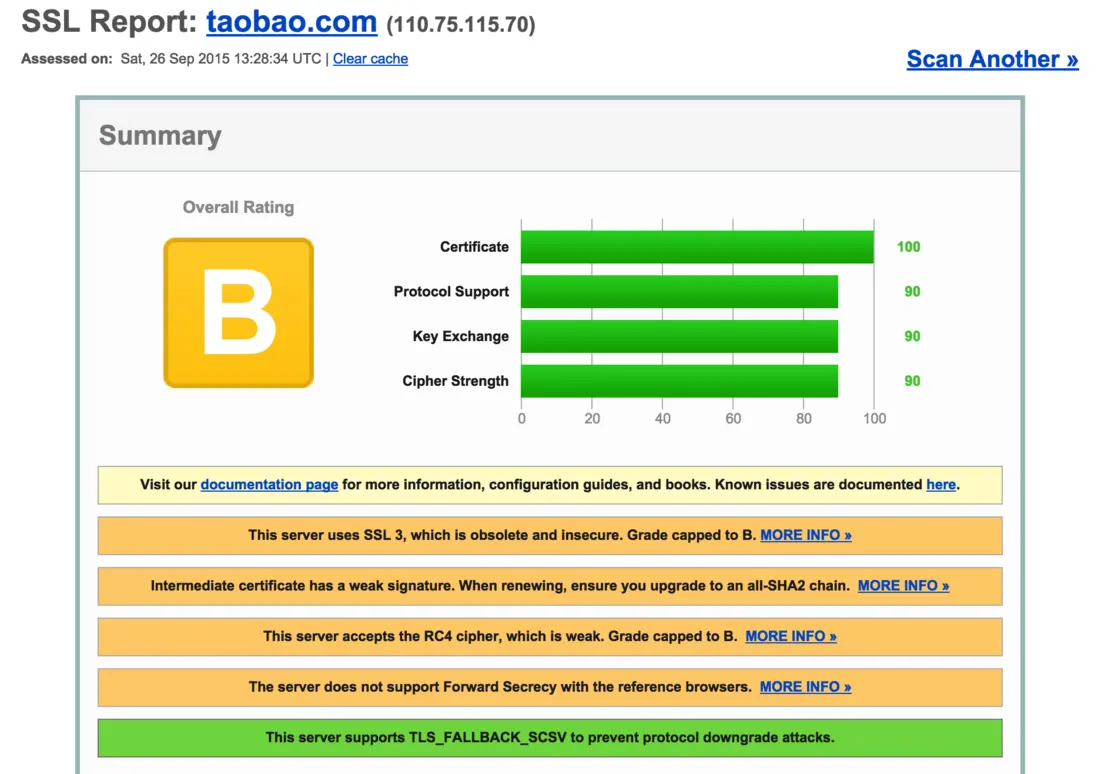Click the yellow B grade badge
Screen dimensions: 1098x774
238,312
